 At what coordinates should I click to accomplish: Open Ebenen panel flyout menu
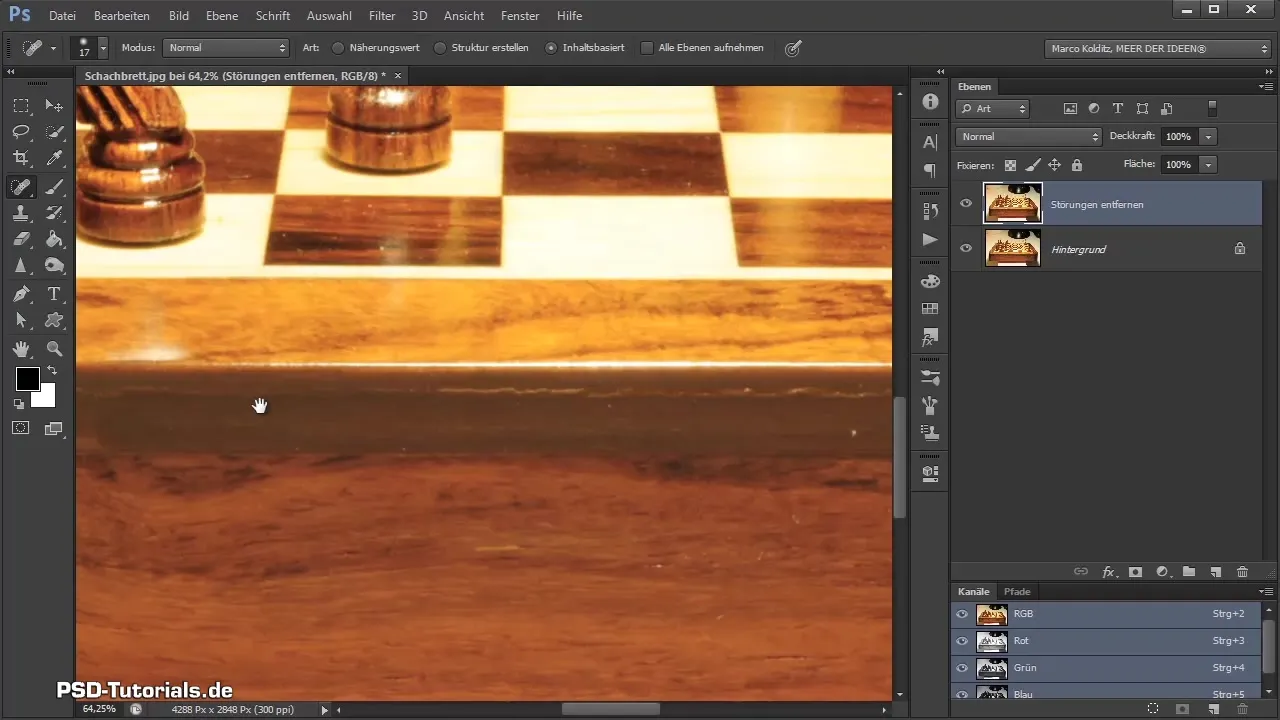tap(1266, 87)
